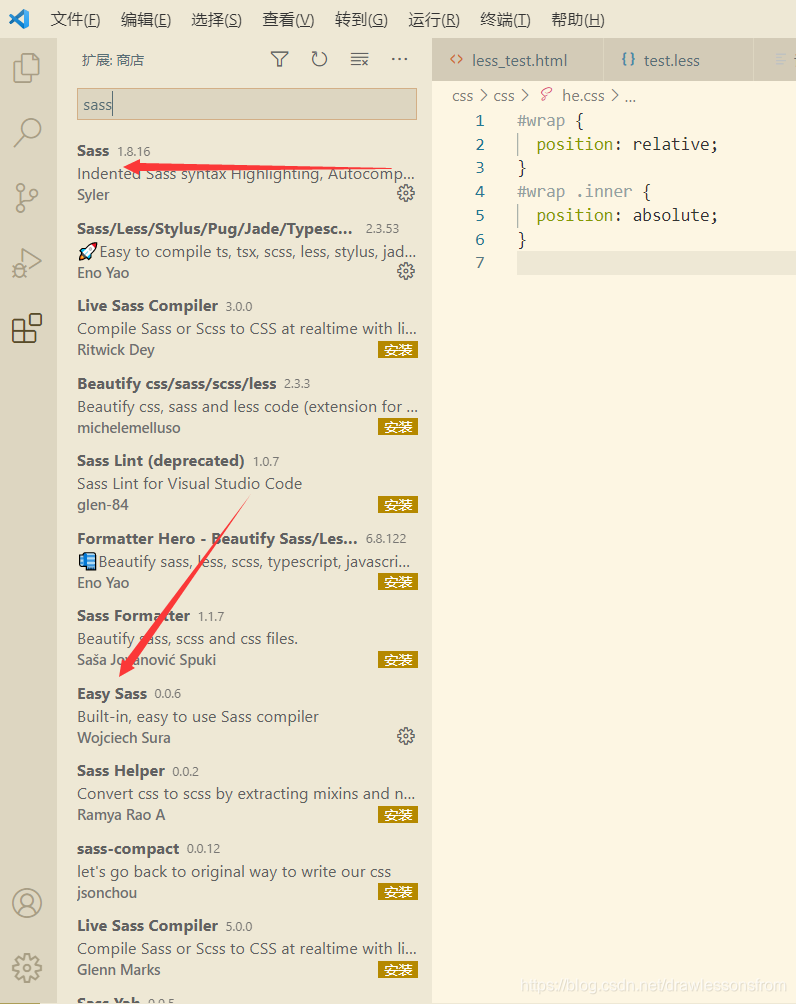Image resolution: width=796 pixels, height=1004 pixels.
Task: Open he.css breadcrumb dropdown
Action: coord(583,95)
